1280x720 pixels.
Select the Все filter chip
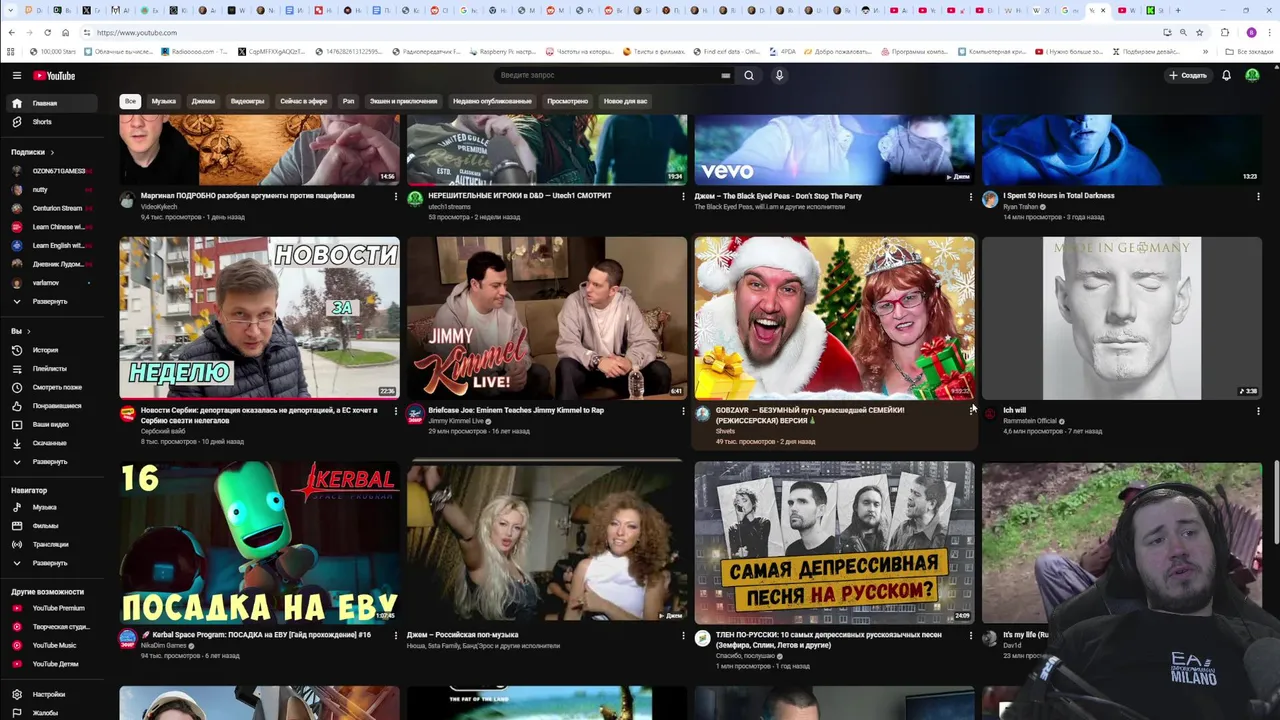coord(130,101)
